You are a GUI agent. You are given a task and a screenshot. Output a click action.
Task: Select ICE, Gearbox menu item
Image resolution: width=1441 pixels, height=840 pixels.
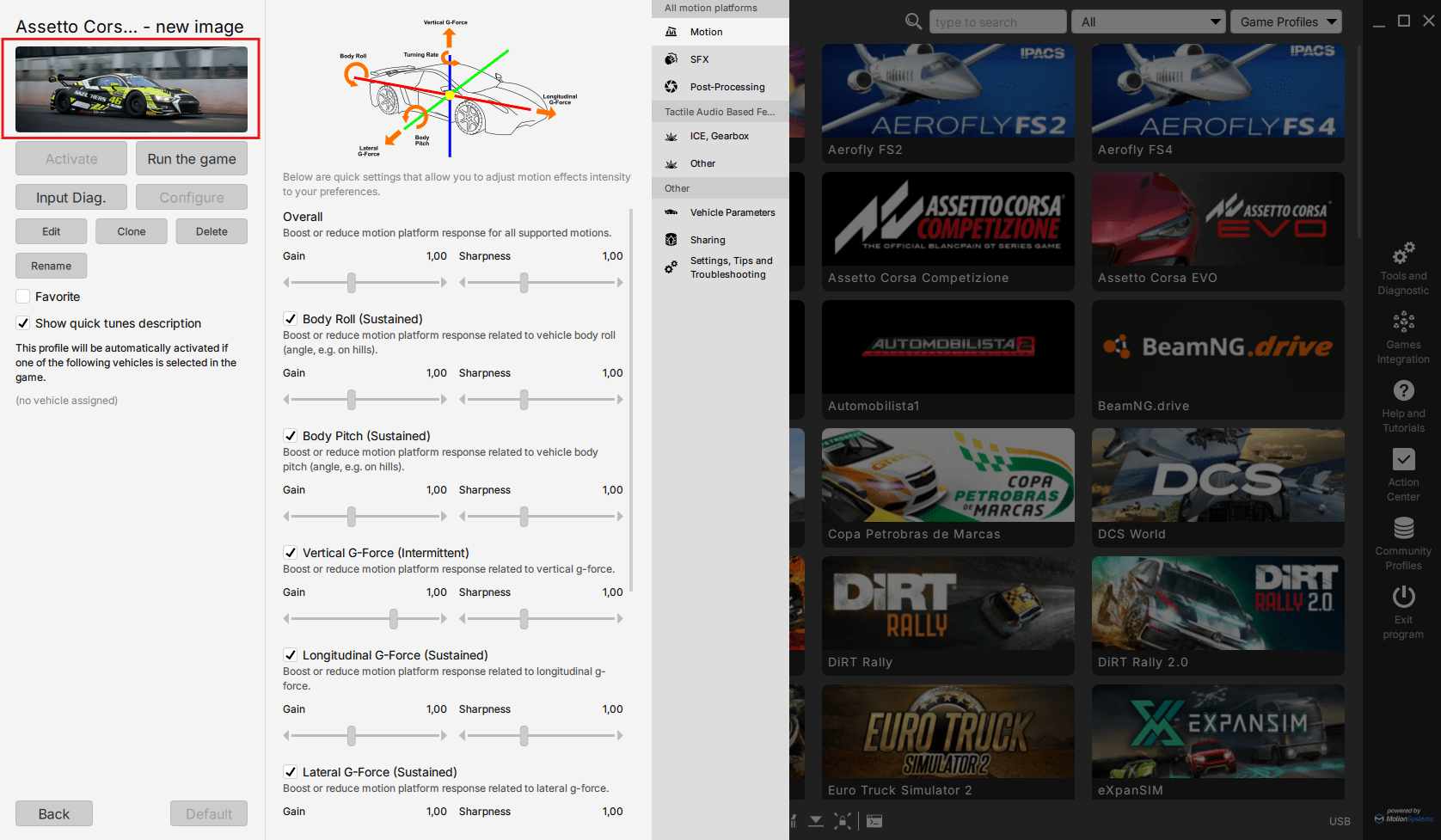(x=720, y=136)
